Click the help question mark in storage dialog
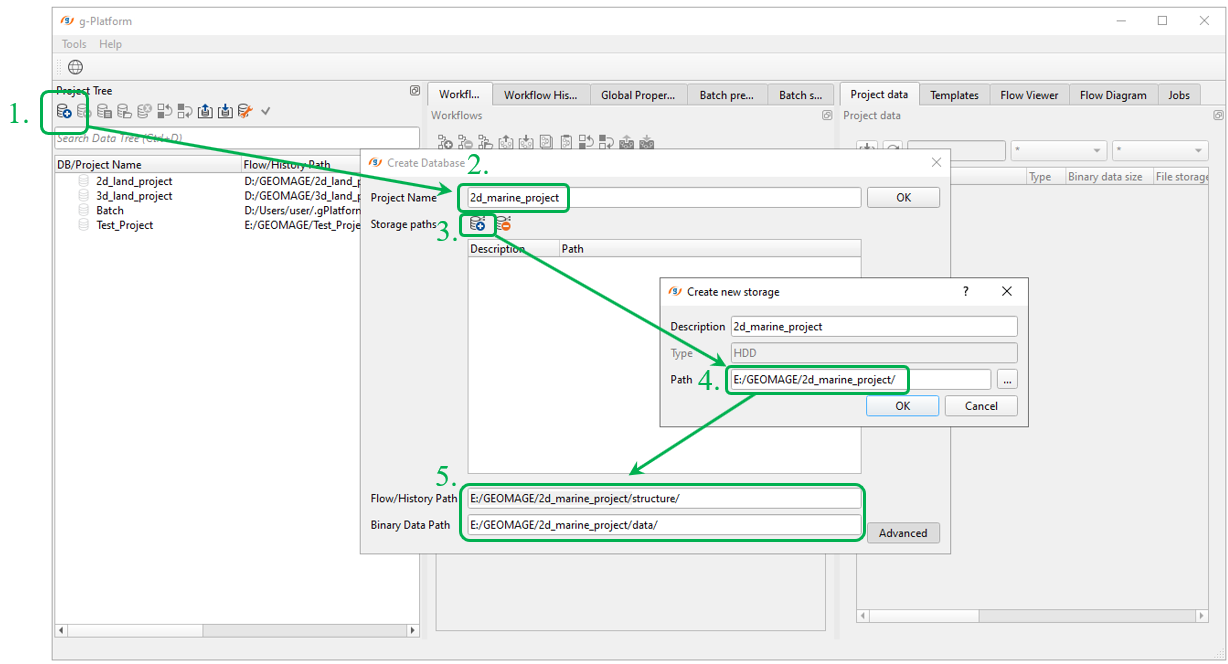The height and width of the screenshot is (664, 1228). tap(965, 291)
